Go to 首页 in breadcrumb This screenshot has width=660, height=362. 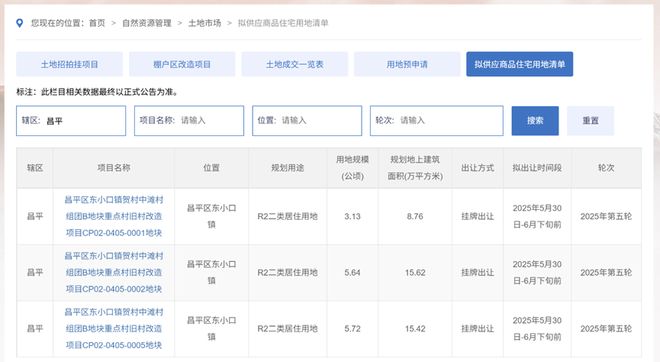coord(97,23)
